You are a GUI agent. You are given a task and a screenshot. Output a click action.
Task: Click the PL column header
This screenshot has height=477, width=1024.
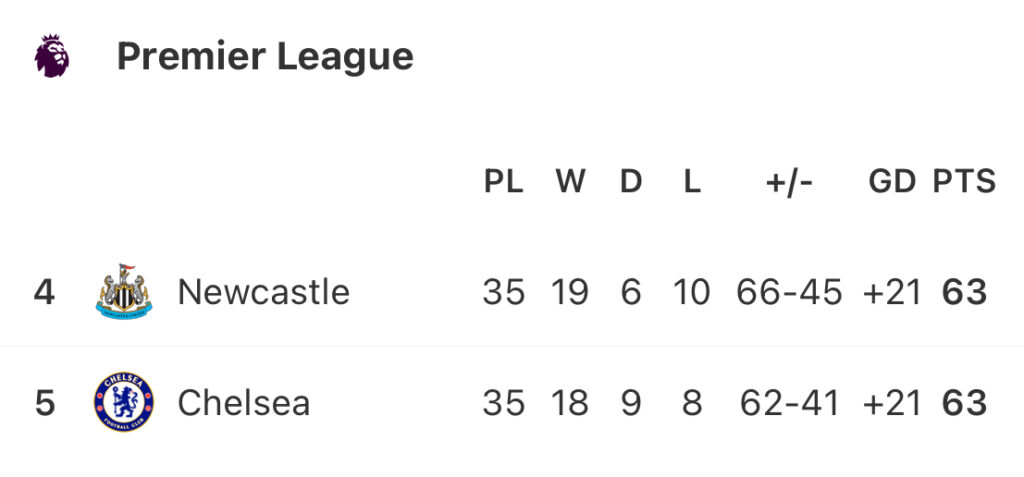(x=504, y=181)
